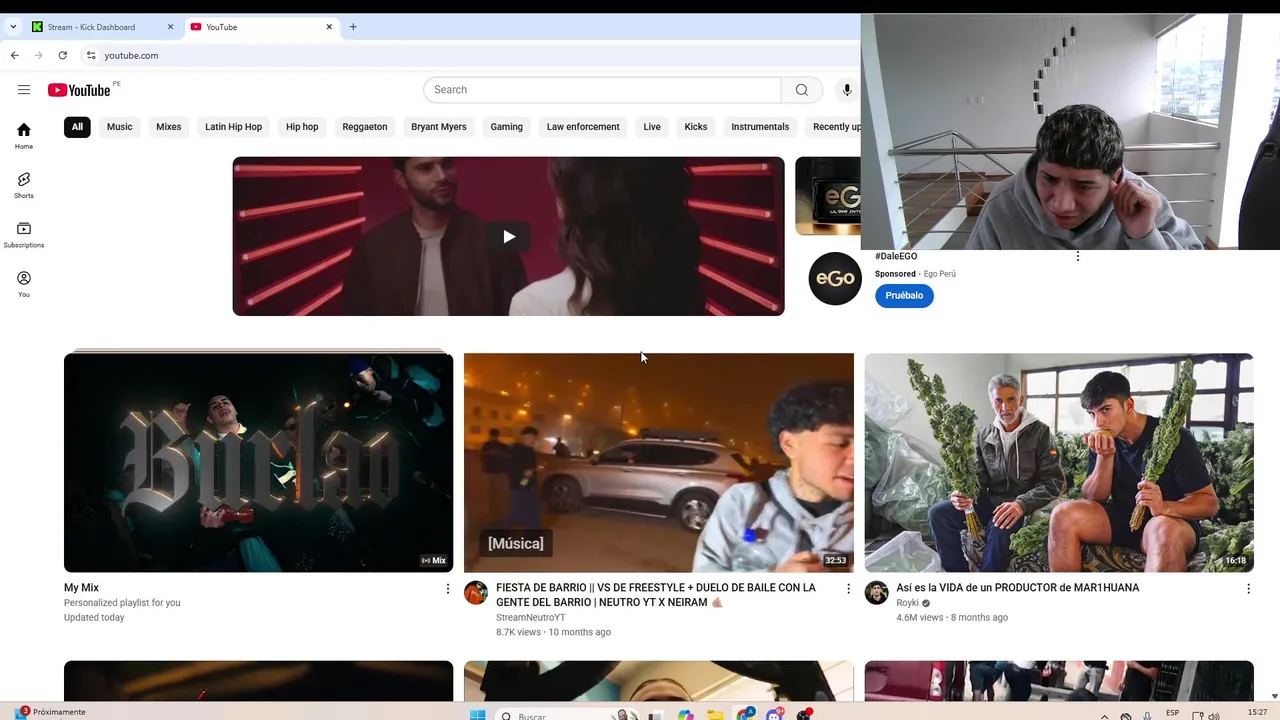Screen dimensions: 1280x720
Task: Open the Próximamente taskbar widget
Action: click(x=52, y=712)
